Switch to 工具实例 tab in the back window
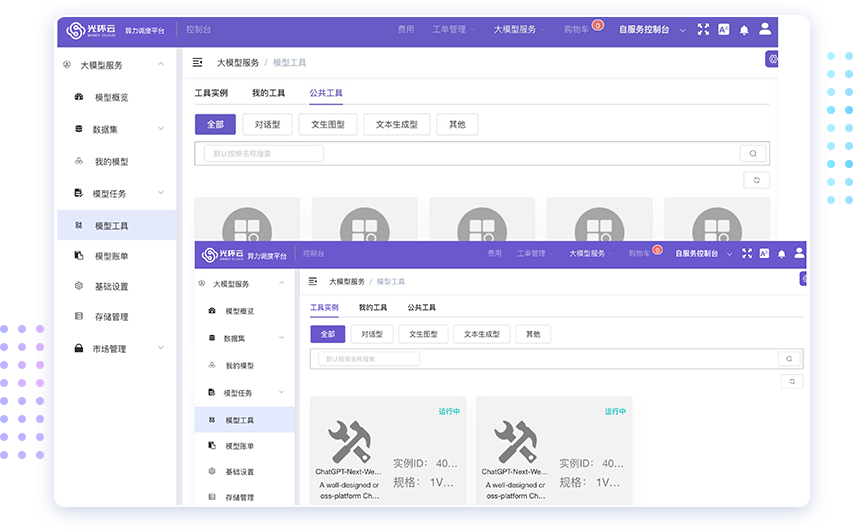853x531 pixels. (x=211, y=93)
